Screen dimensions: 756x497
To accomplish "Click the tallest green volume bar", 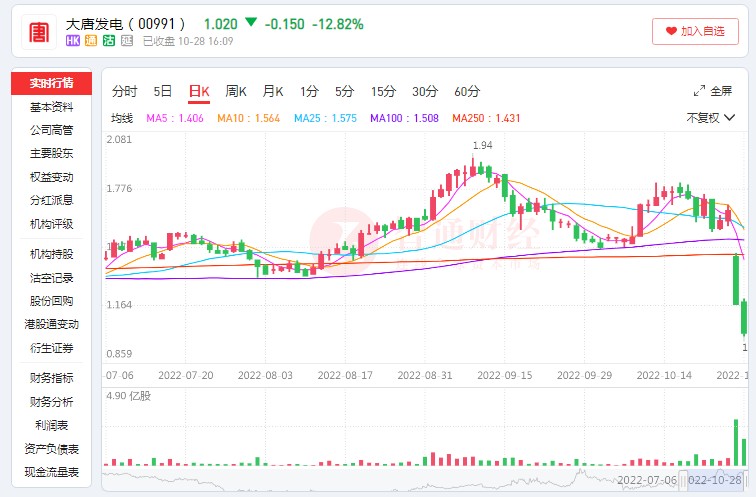I will pos(736,443).
